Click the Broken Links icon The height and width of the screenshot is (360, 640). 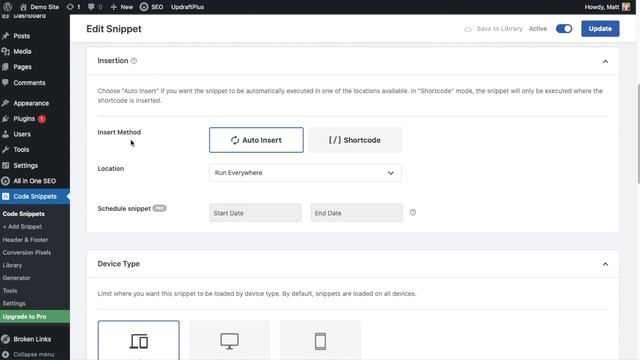pos(5,339)
